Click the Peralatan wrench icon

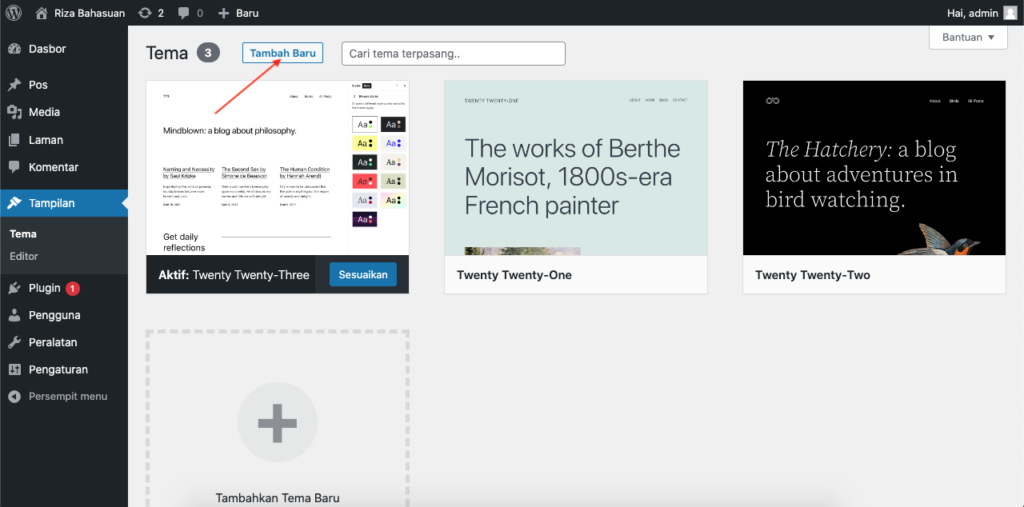click(x=14, y=342)
